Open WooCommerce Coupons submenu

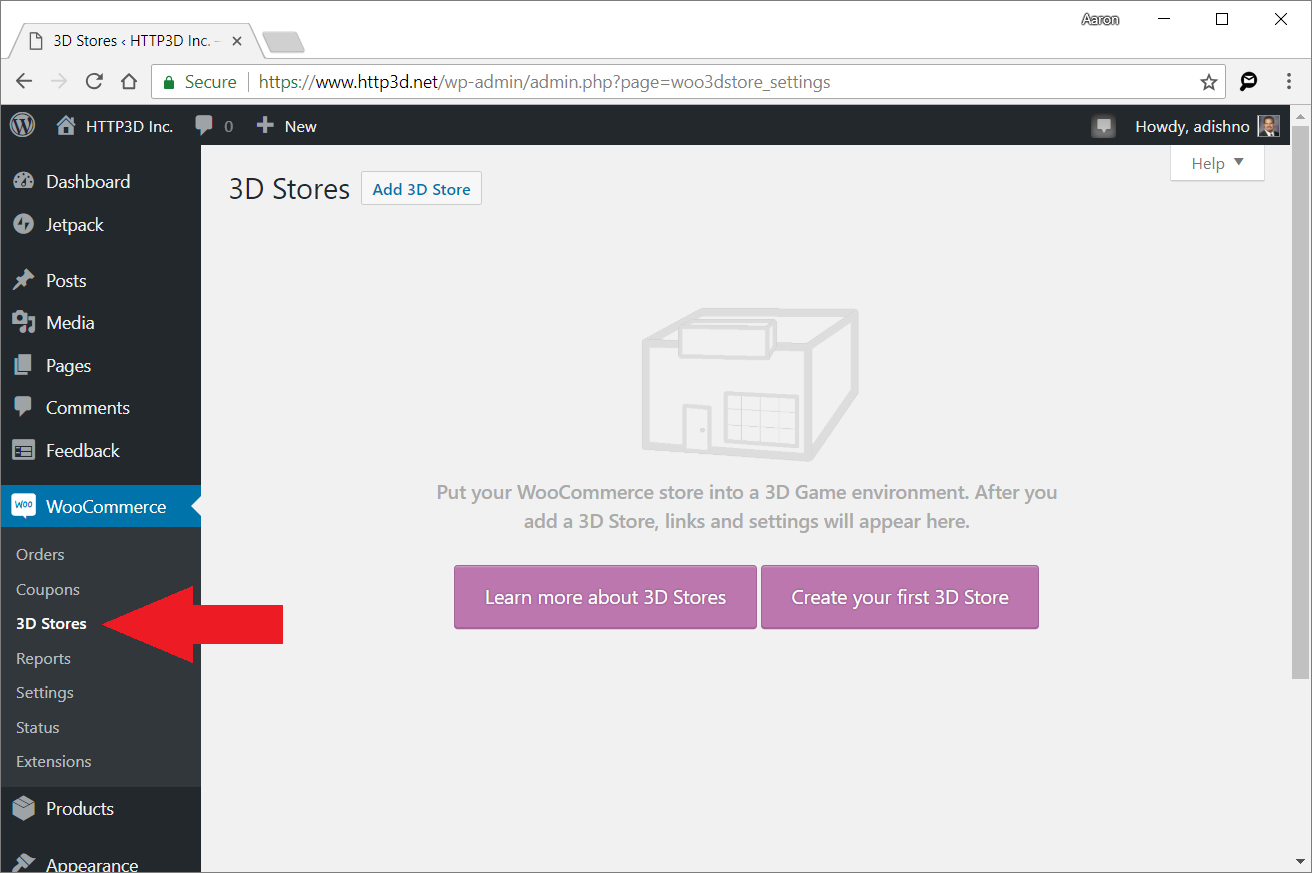(x=48, y=590)
